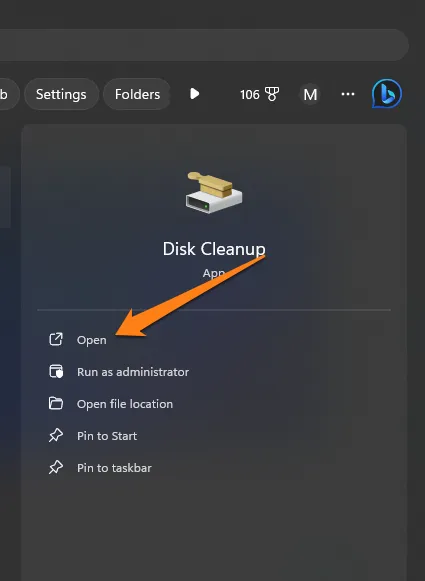
Task: Click the Run as administrator shield icon
Action: tap(56, 371)
